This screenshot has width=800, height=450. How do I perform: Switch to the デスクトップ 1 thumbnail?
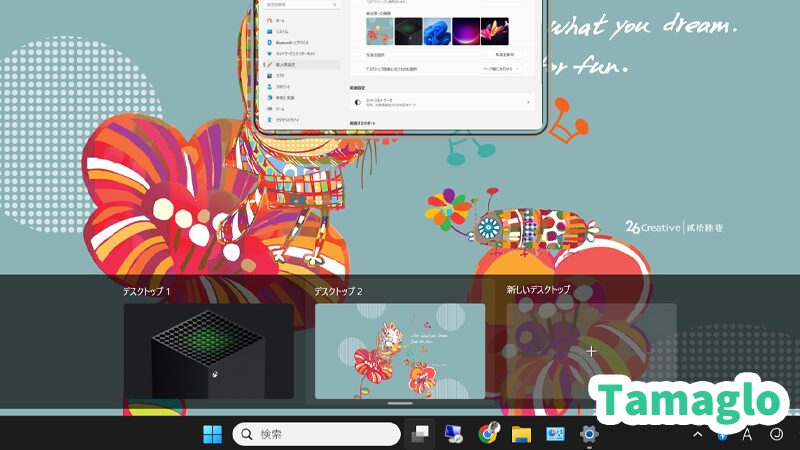pyautogui.click(x=209, y=351)
